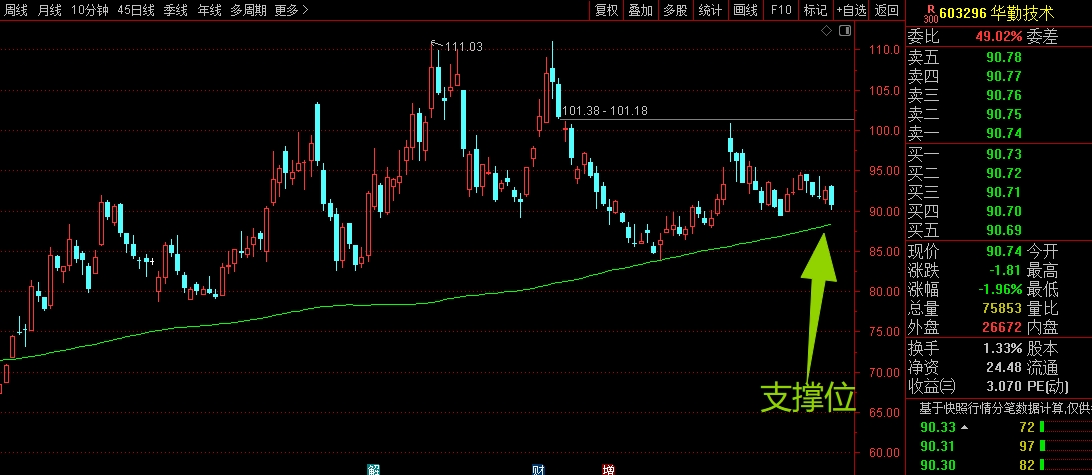Open the 统计 statistics tool
Image resolution: width=1092 pixels, height=475 pixels.
point(710,10)
